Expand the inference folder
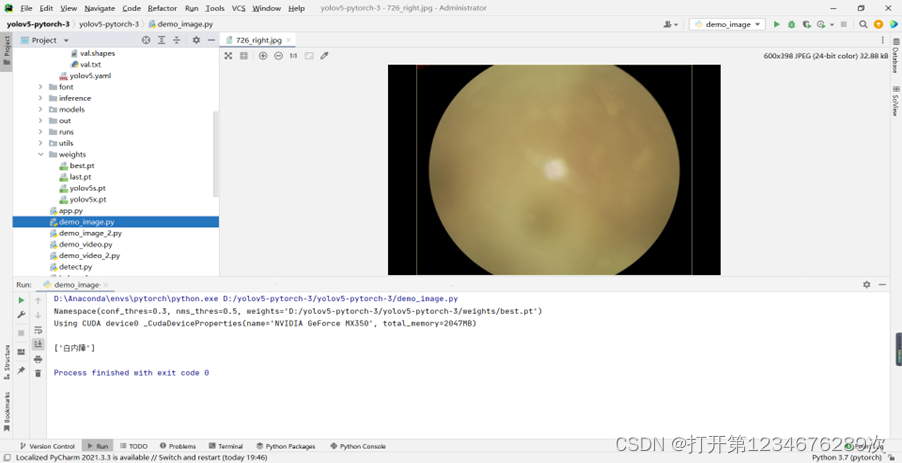The height and width of the screenshot is (463, 902). pos(40,98)
